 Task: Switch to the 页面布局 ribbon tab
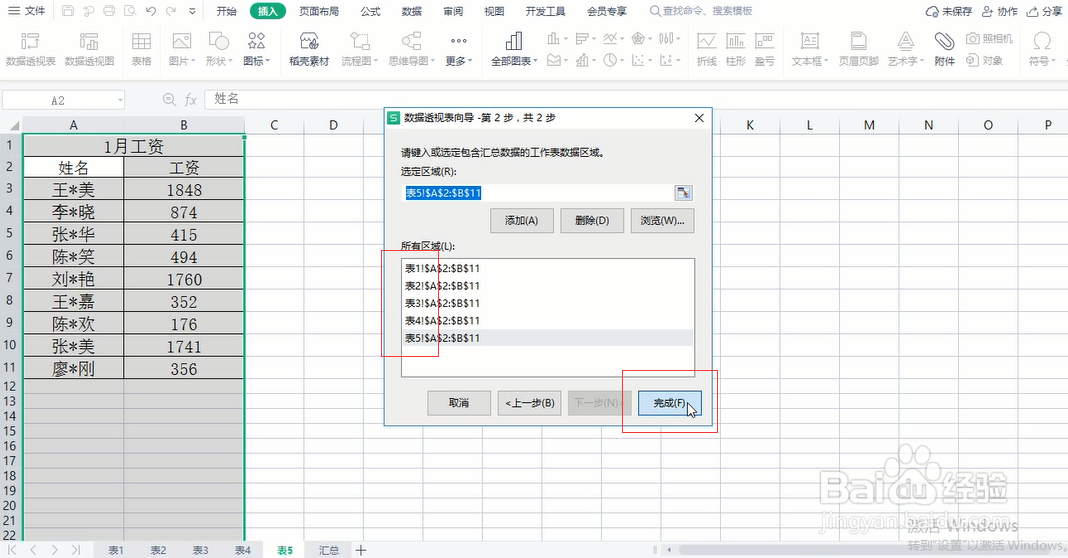click(x=319, y=11)
